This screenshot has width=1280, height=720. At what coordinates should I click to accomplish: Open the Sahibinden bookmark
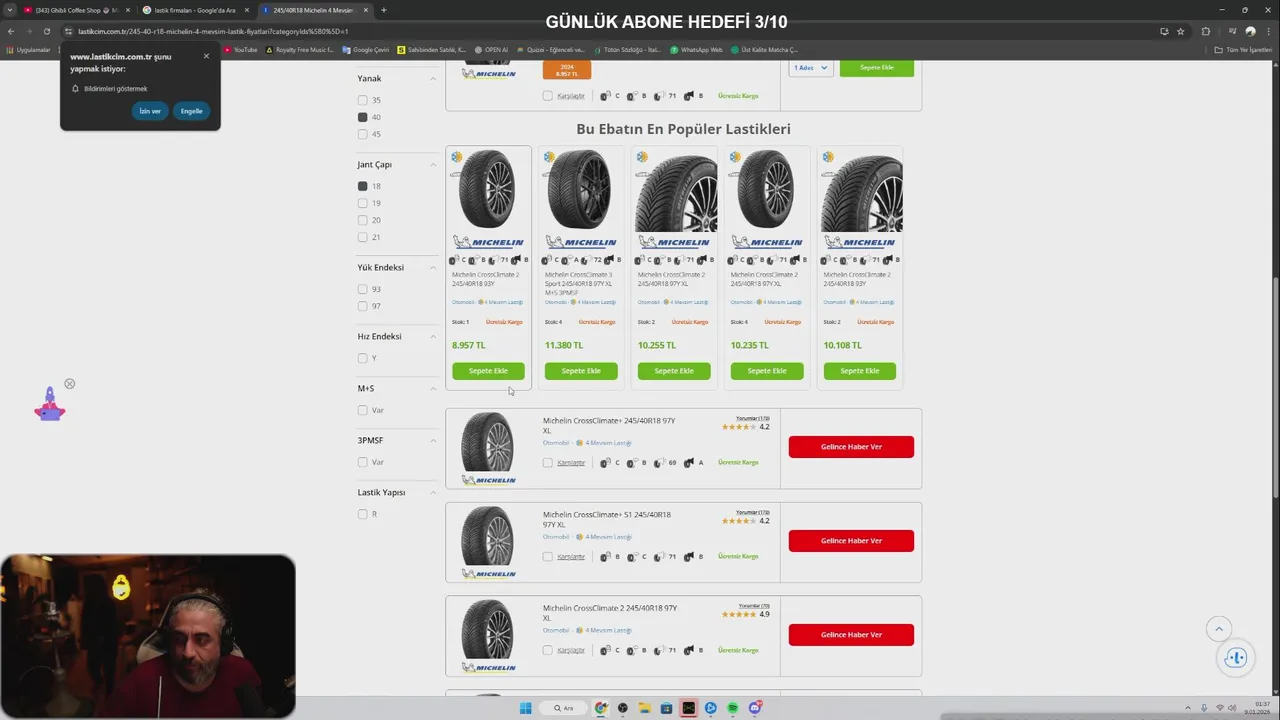pos(432,49)
